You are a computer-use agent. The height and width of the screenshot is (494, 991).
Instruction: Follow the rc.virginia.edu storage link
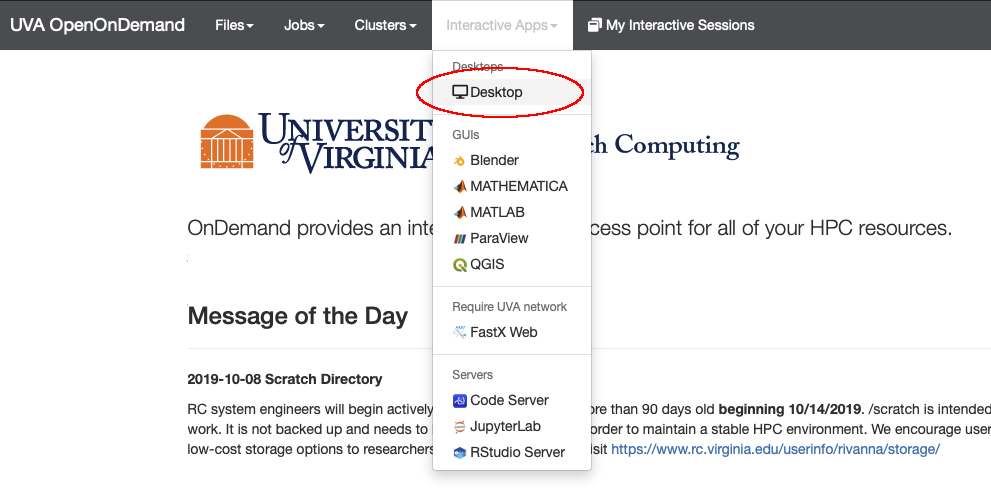[x=775, y=449]
